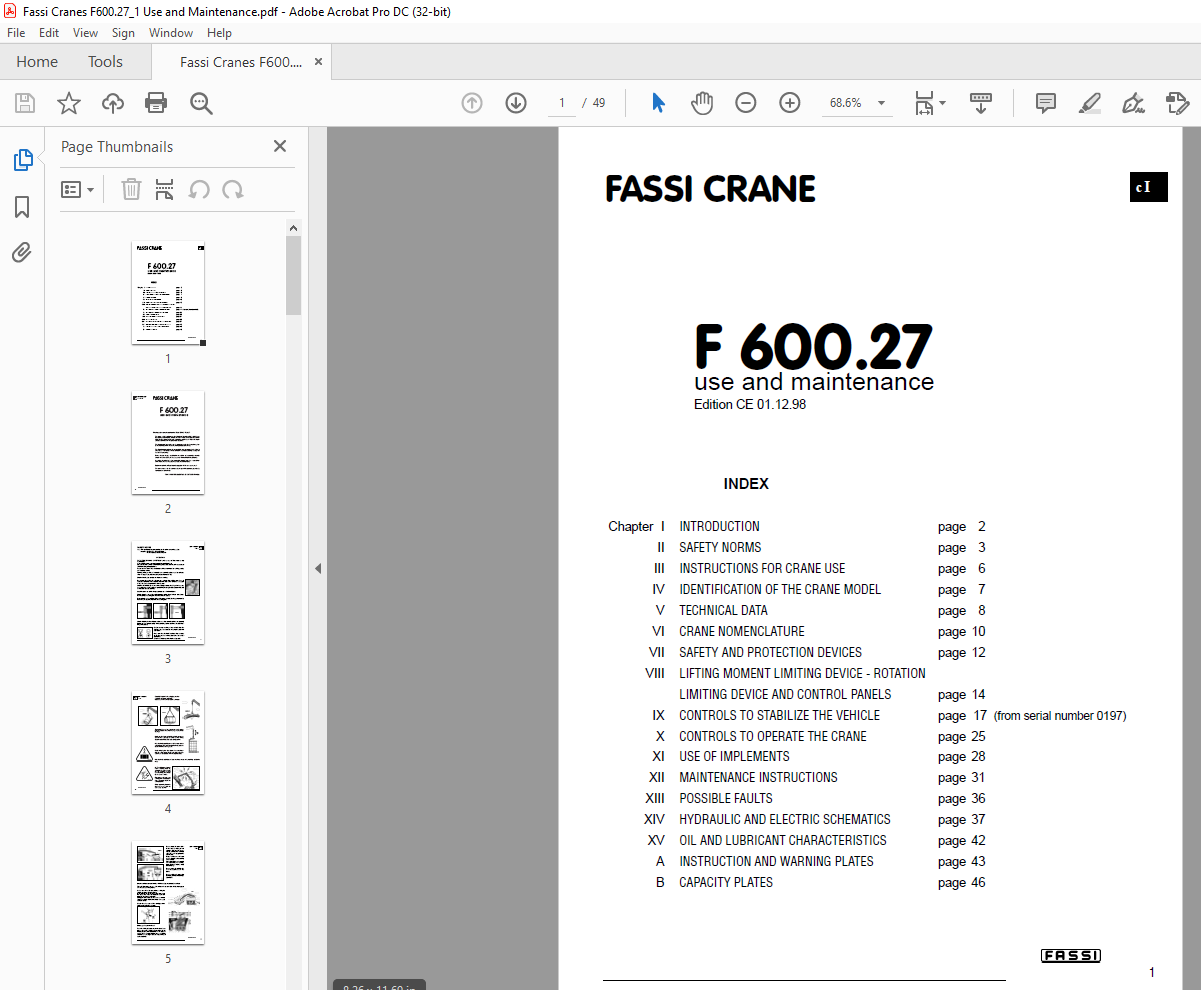Select page 1 thumbnail
Screen dimensions: 1201x990
[168, 294]
